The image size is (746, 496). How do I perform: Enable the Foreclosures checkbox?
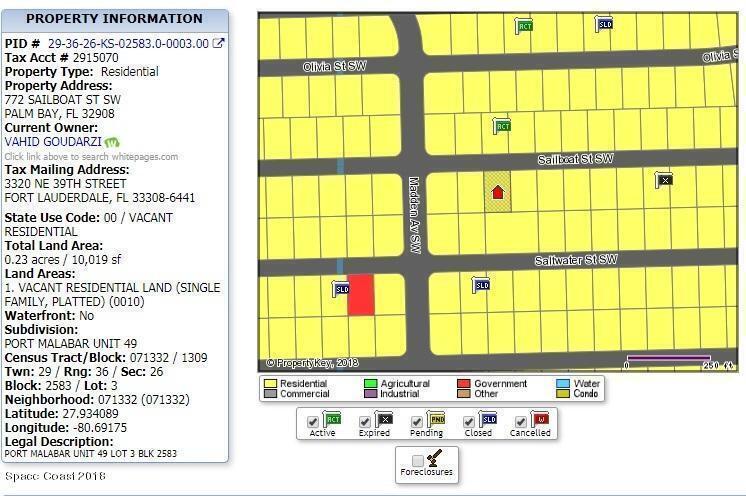tap(418, 460)
